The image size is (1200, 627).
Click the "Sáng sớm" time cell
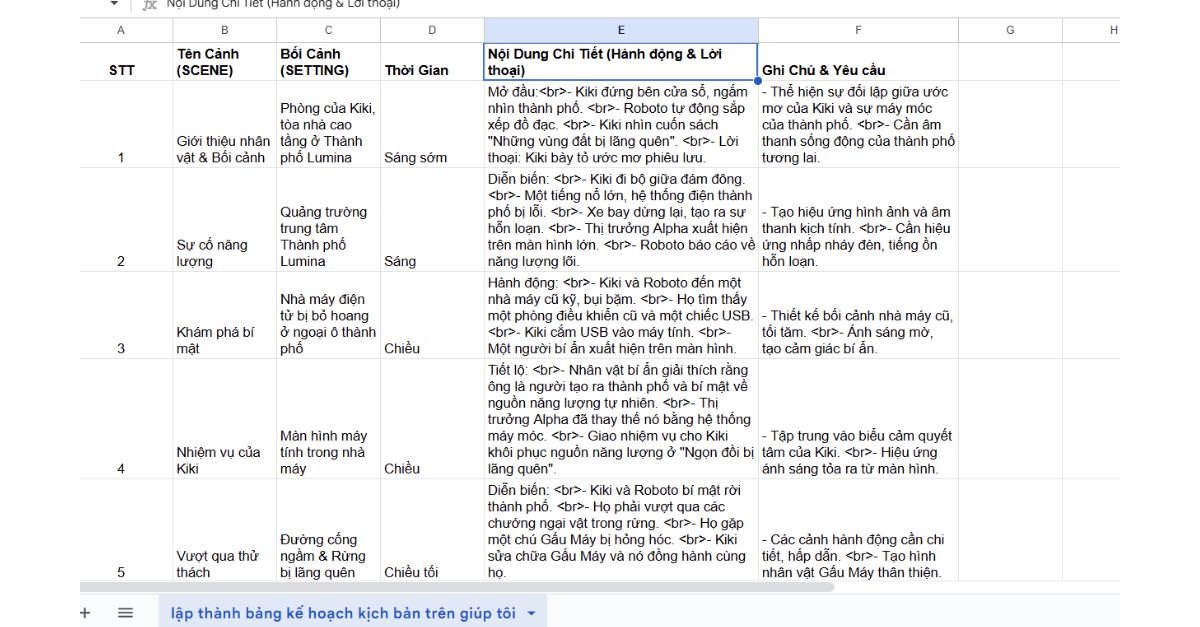click(432, 124)
